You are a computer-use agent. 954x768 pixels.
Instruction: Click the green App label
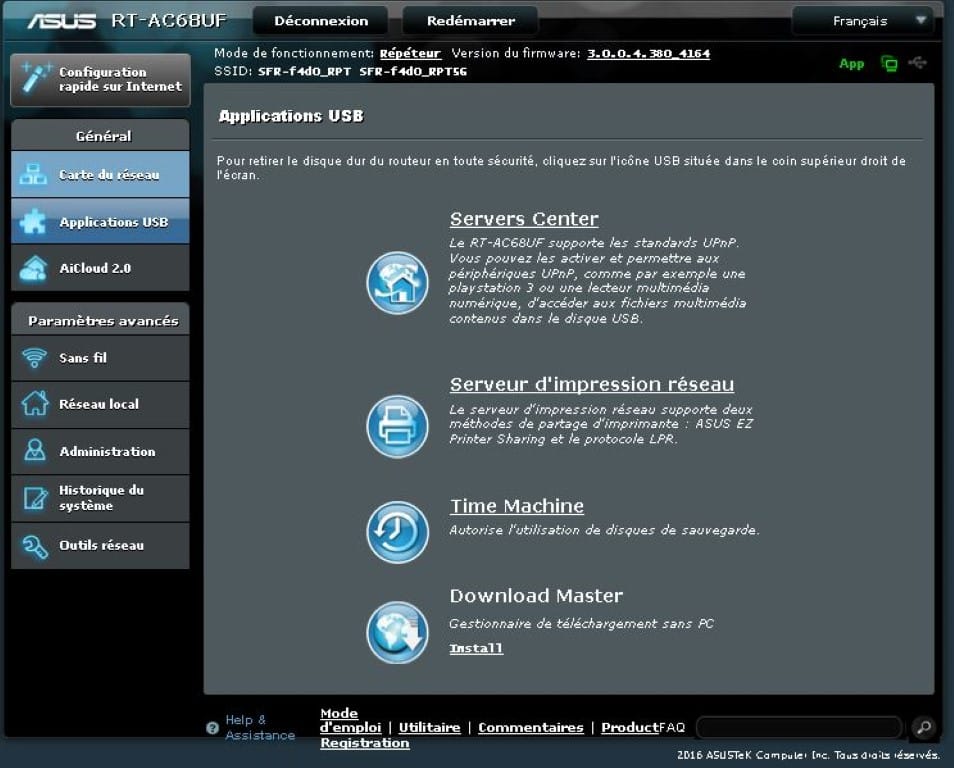(851, 64)
